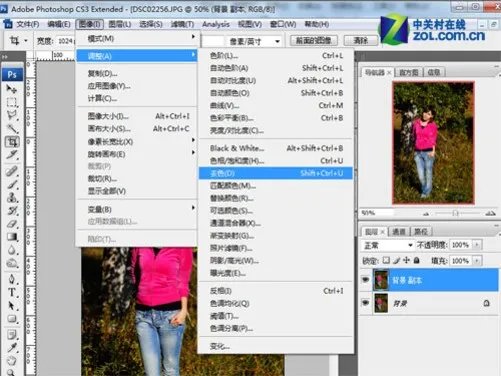The height and width of the screenshot is (376, 501).
Task: Switch to the 通道 tab
Action: [398, 232]
